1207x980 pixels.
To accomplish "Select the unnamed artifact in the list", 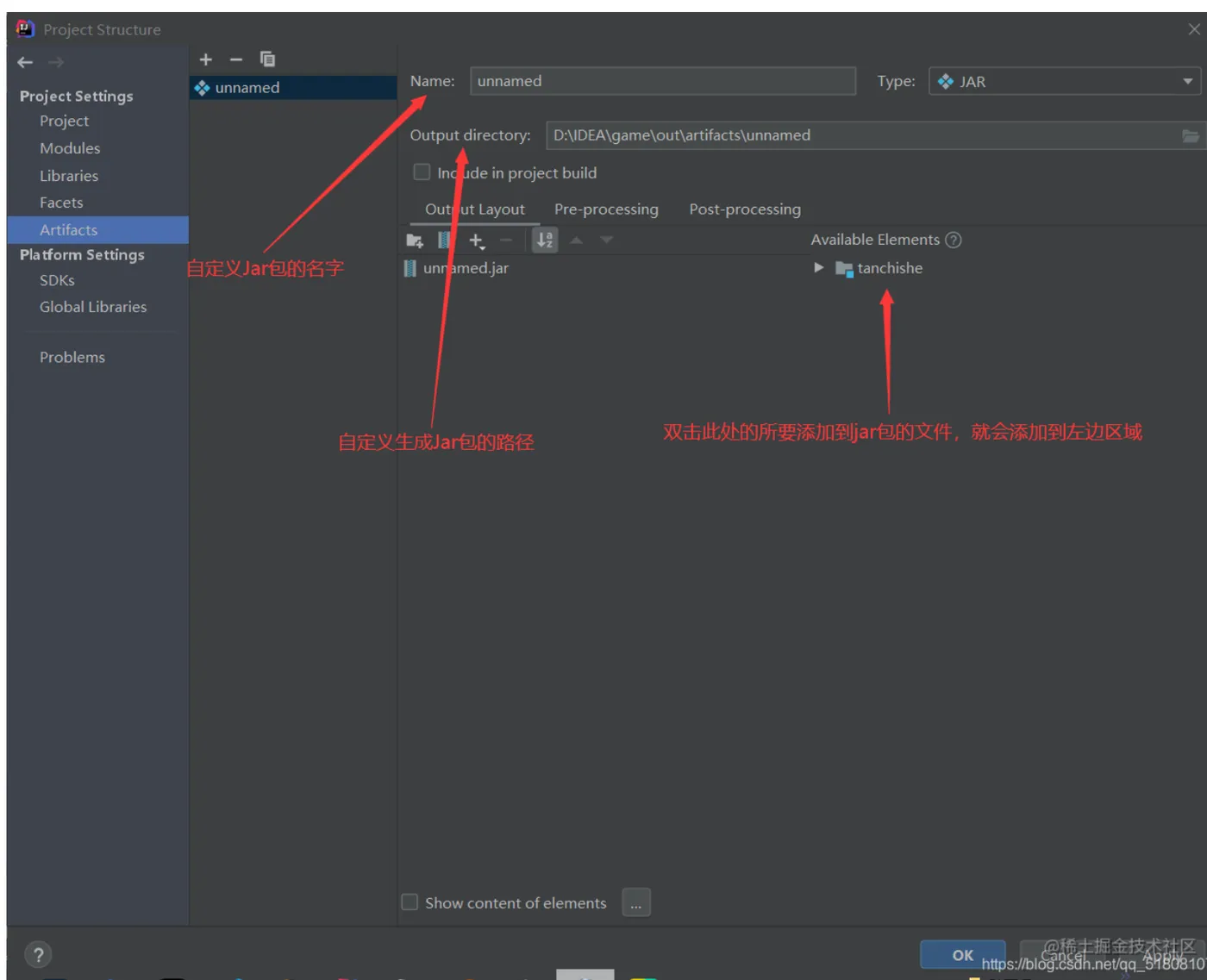I will click(293, 87).
